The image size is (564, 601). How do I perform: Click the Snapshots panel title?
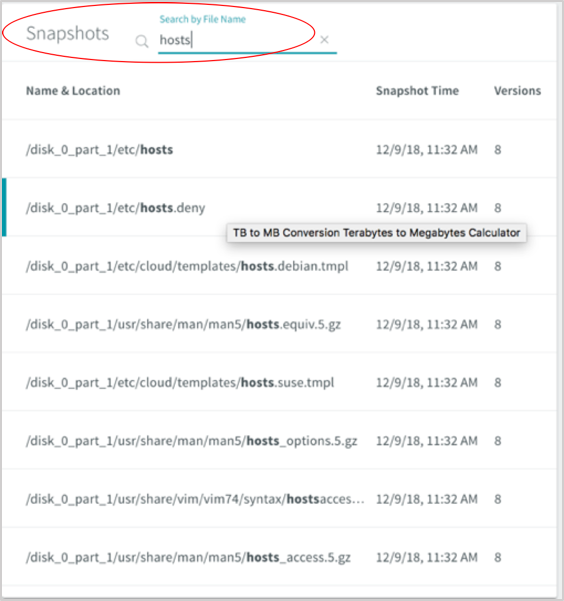(67, 33)
